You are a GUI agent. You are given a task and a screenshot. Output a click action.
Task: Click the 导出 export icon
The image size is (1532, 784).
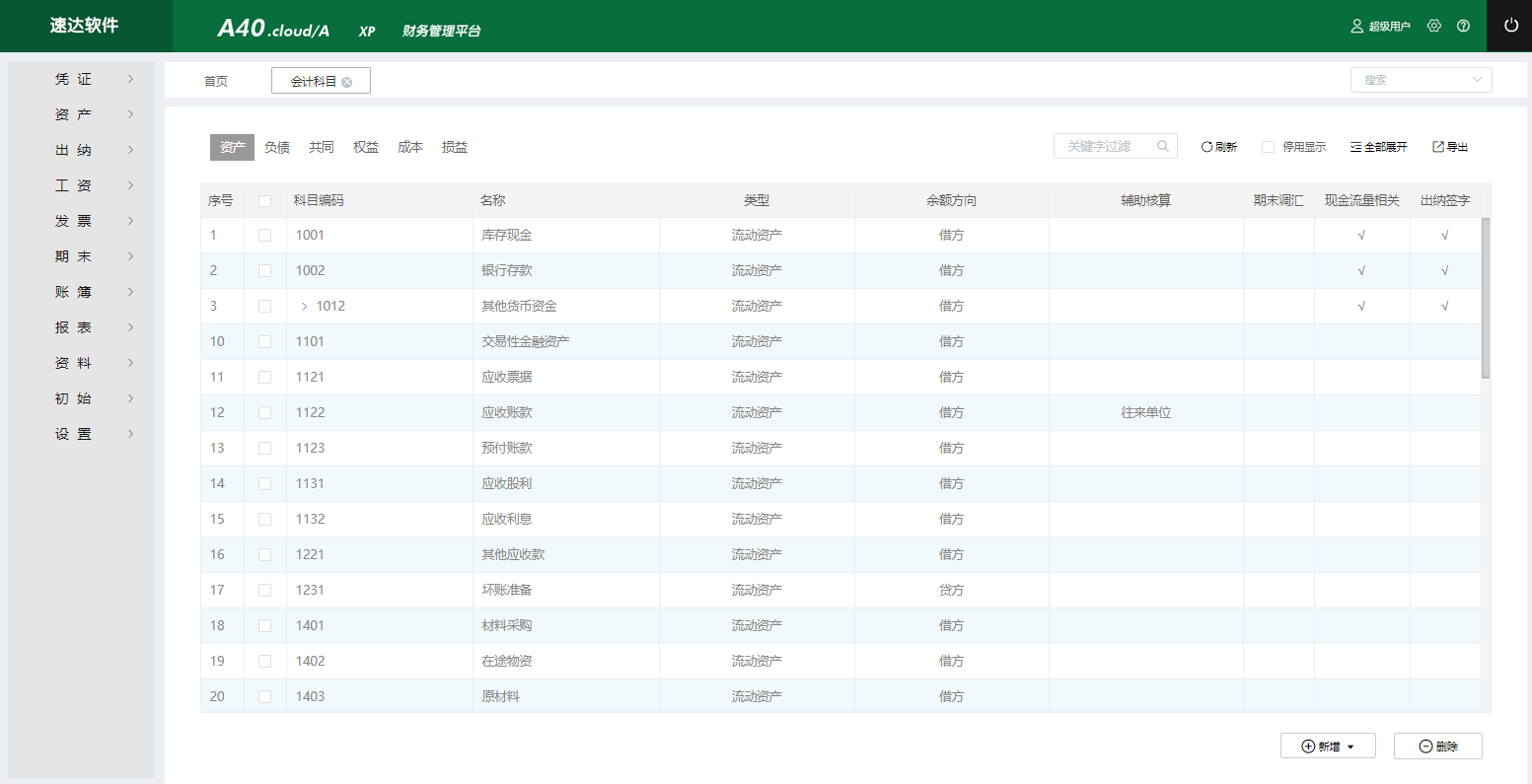(x=1438, y=147)
